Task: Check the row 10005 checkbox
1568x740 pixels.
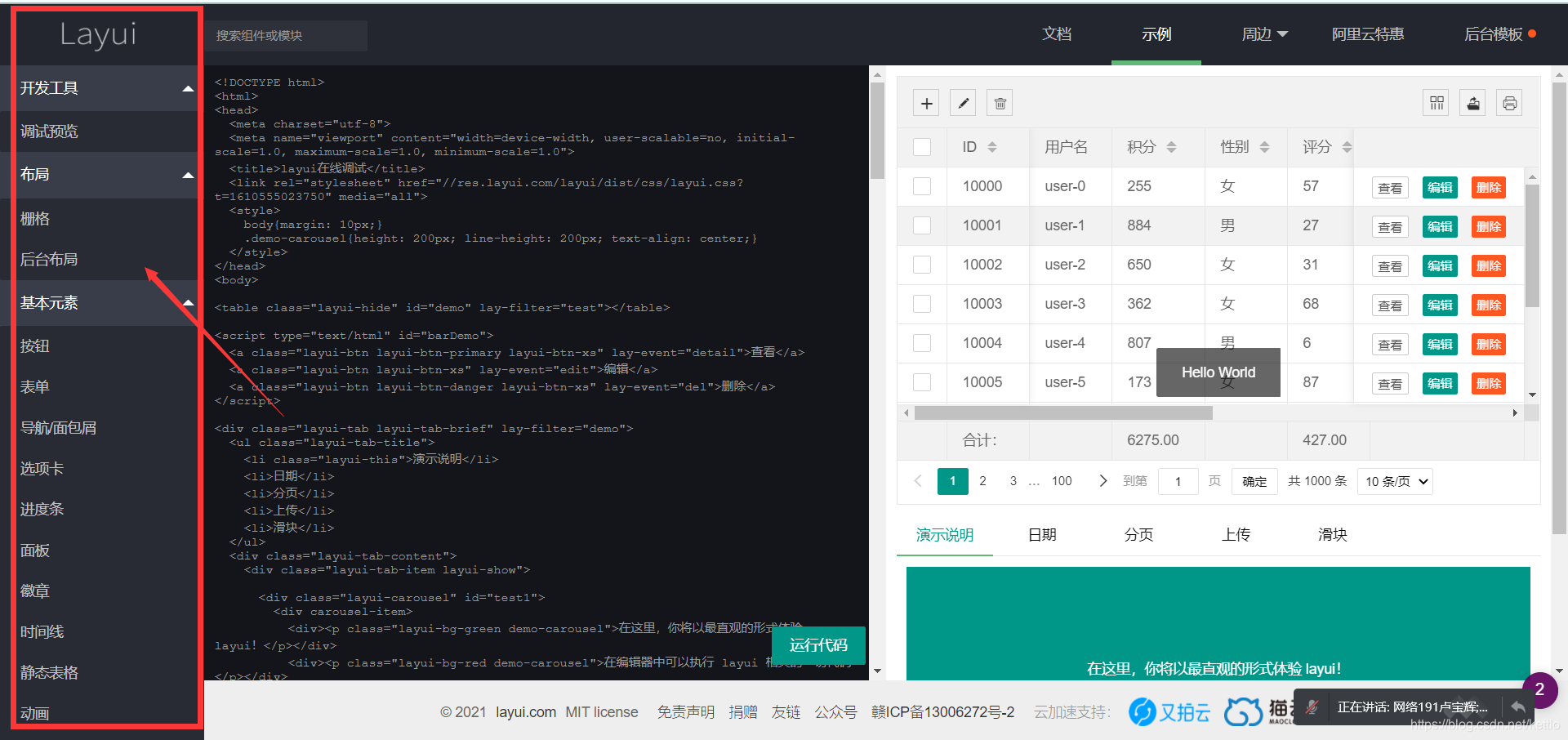Action: 922,382
